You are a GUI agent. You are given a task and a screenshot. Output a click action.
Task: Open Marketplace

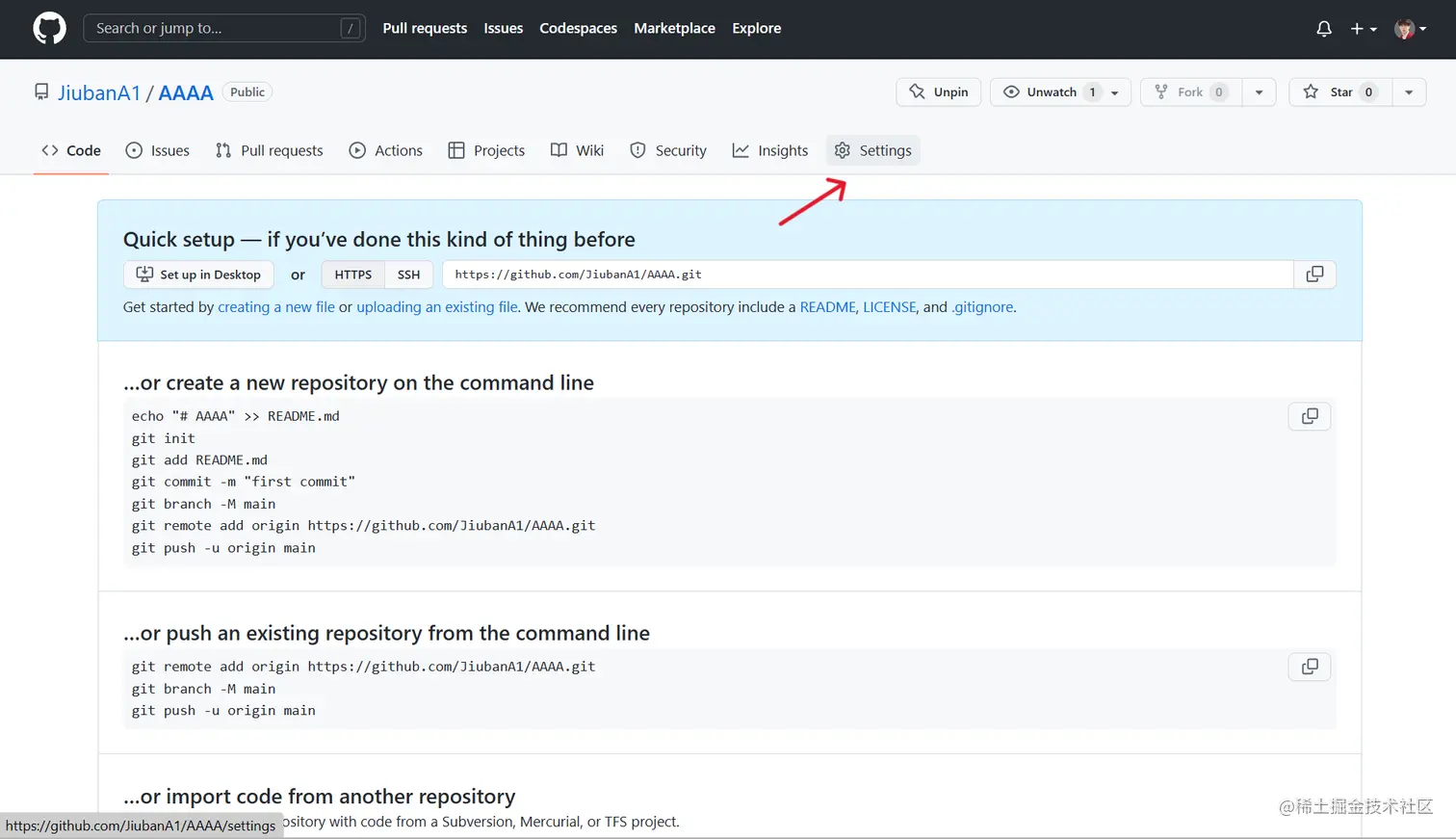pos(674,29)
